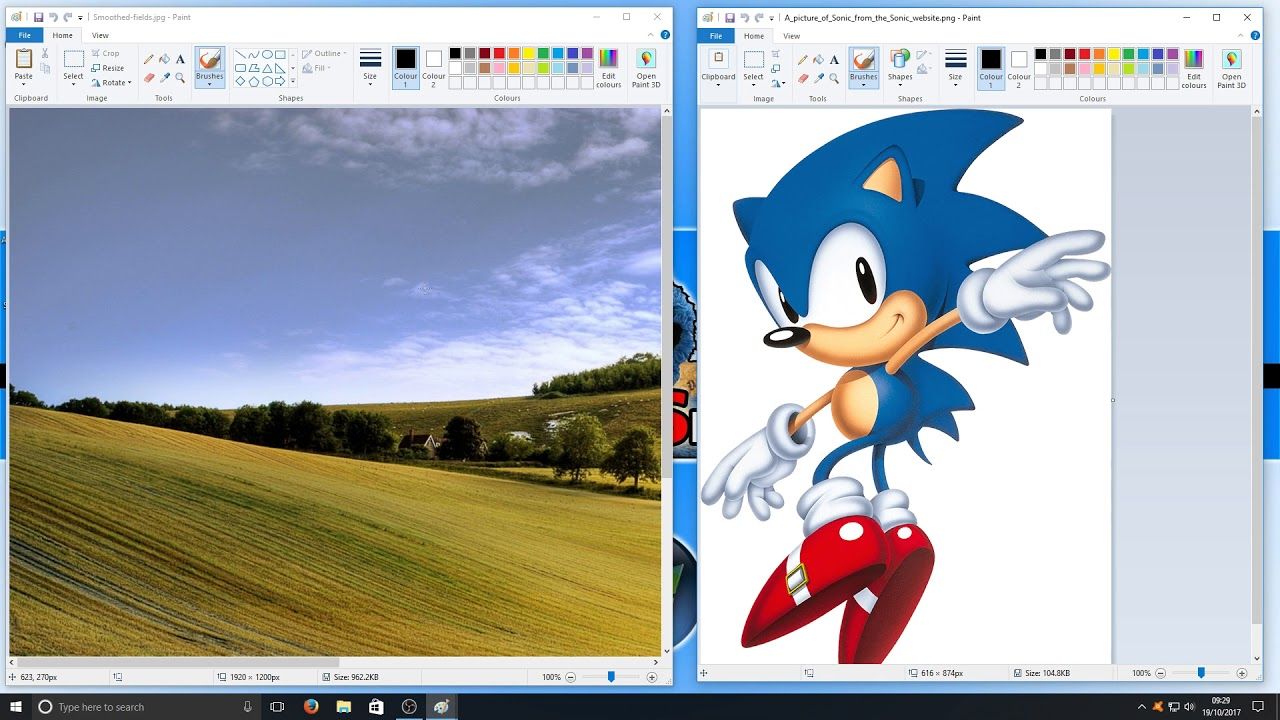The height and width of the screenshot is (720, 1280).
Task: Save Smoothed-fields.jpg using the quick access icon
Action: [x=38, y=17]
